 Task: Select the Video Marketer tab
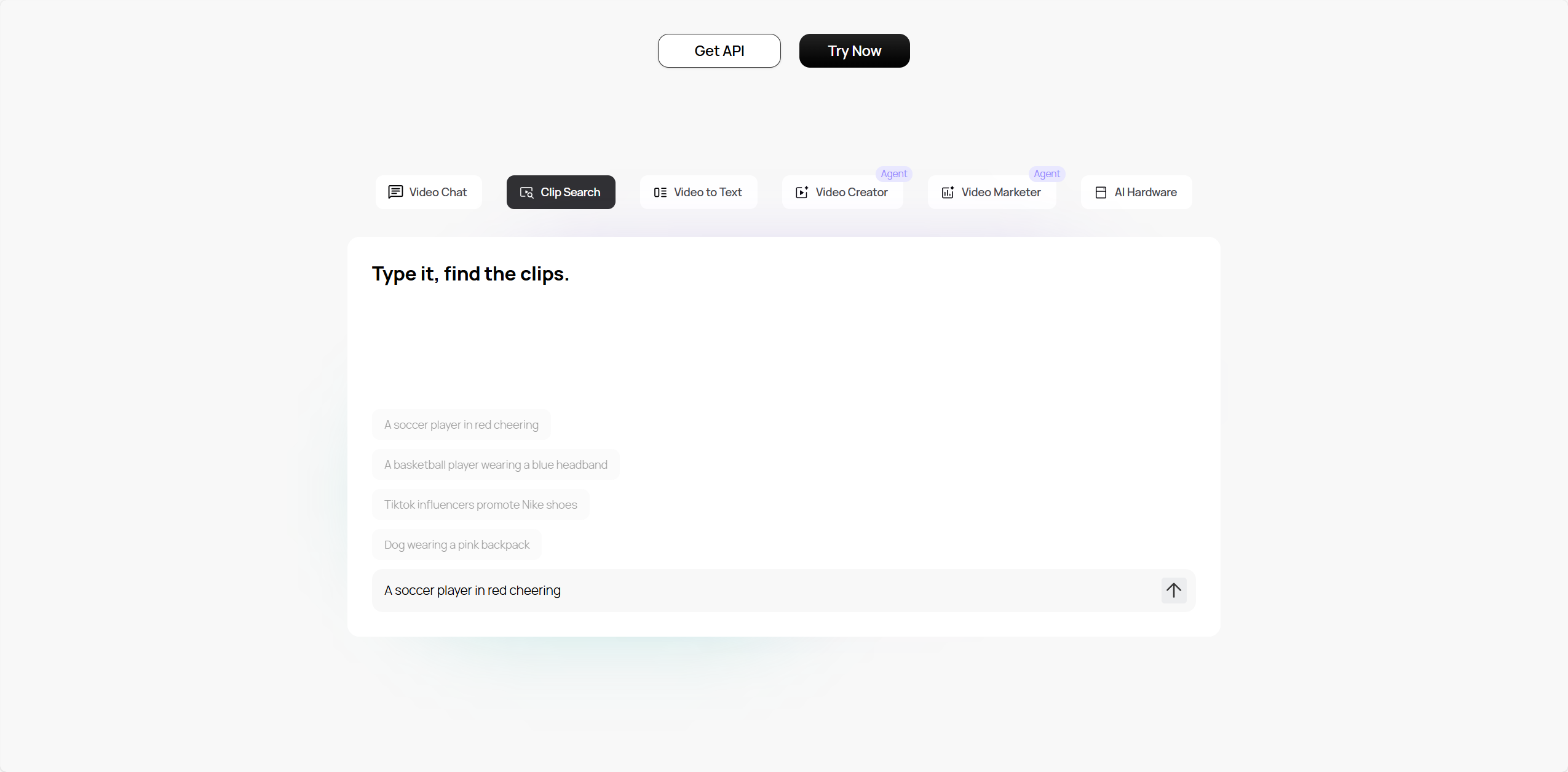(992, 193)
